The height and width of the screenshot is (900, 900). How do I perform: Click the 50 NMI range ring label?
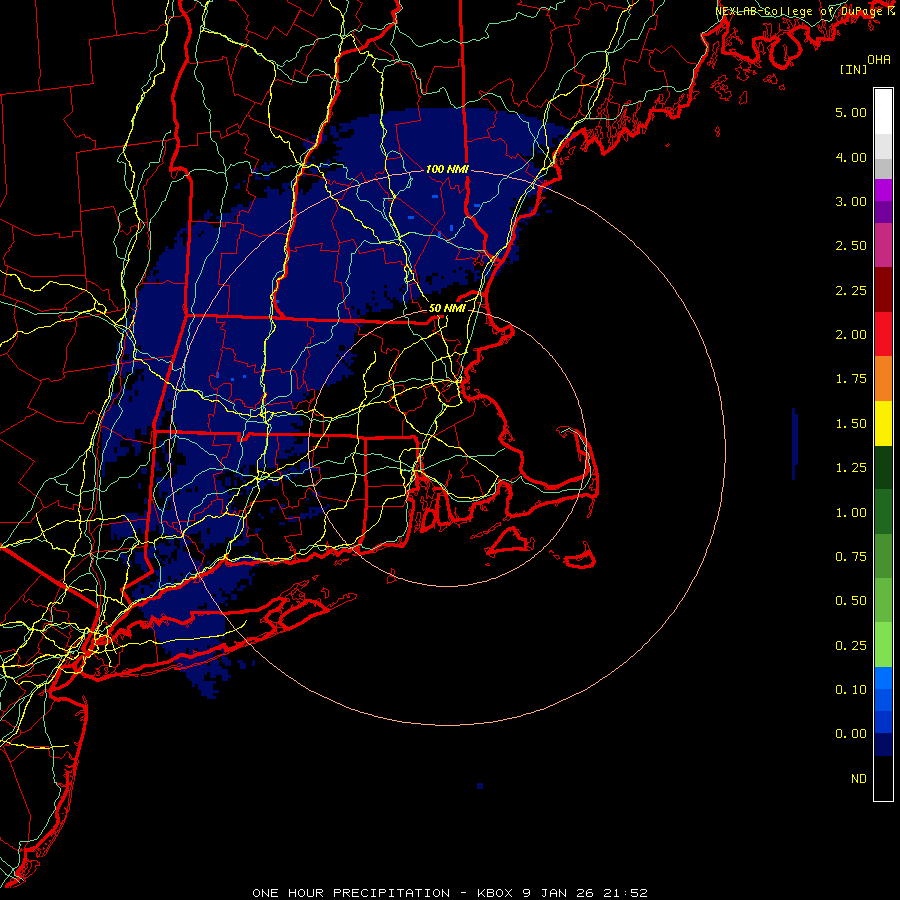[447, 308]
